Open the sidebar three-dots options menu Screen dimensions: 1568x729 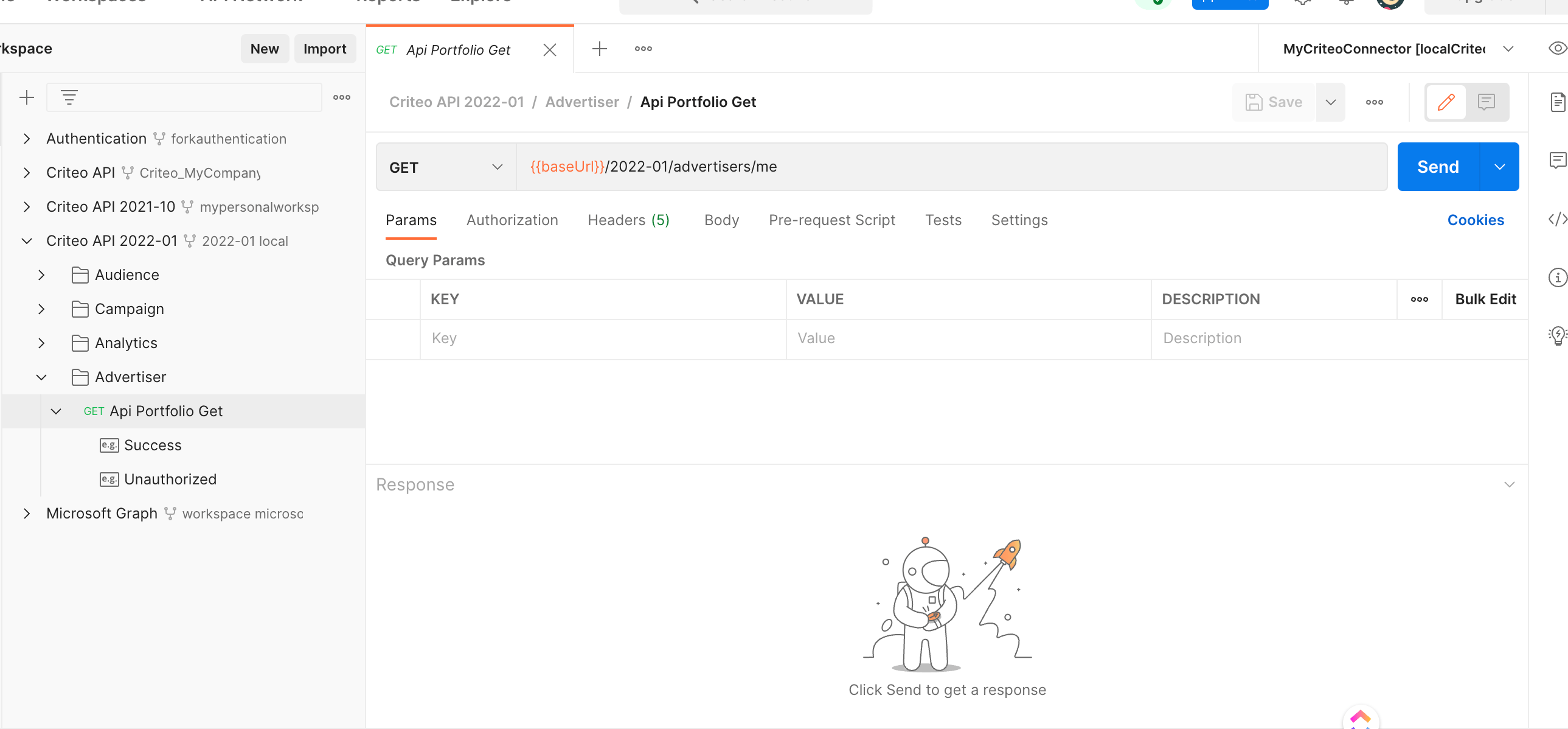tap(341, 97)
